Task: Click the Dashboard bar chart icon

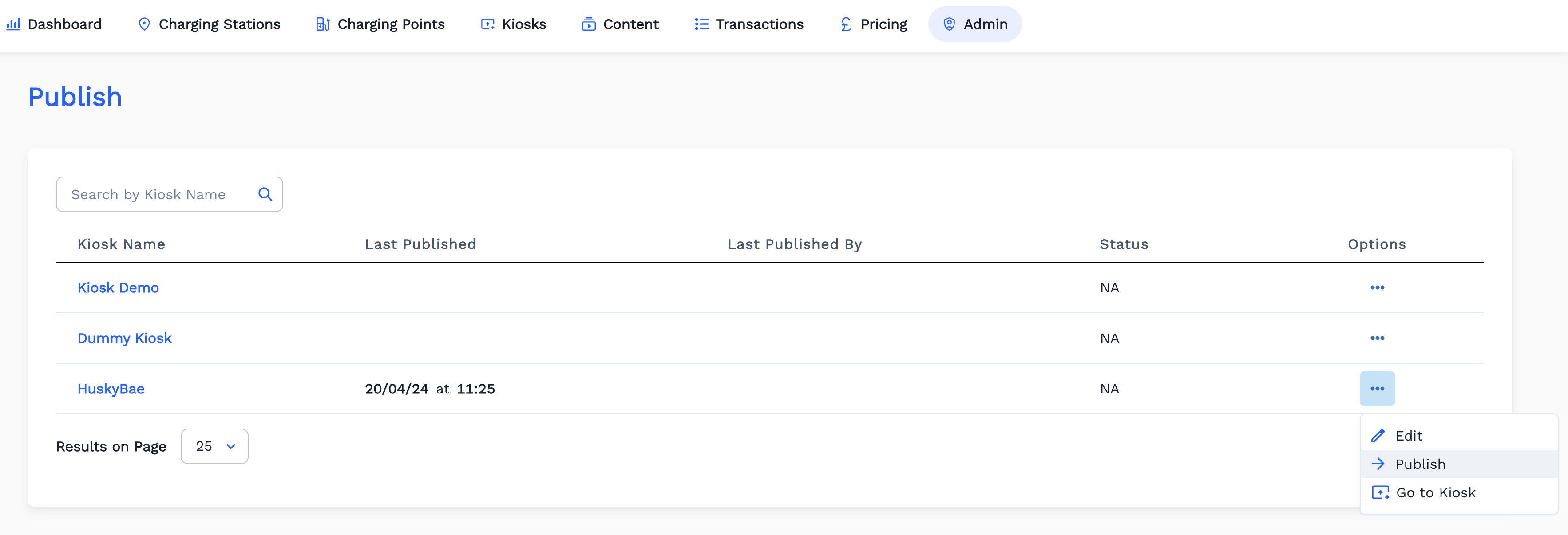Action: 13,24
